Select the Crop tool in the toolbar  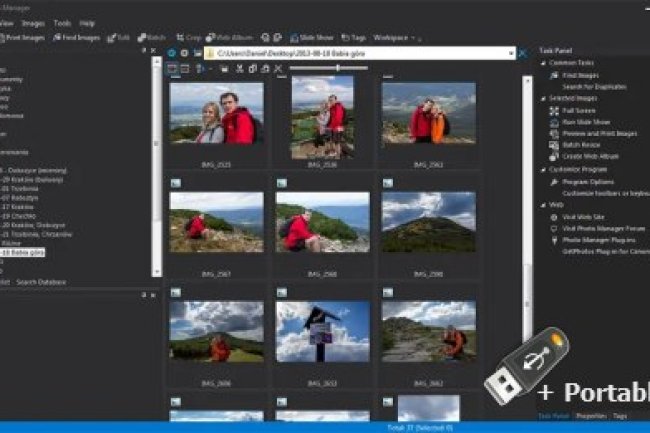(x=189, y=38)
